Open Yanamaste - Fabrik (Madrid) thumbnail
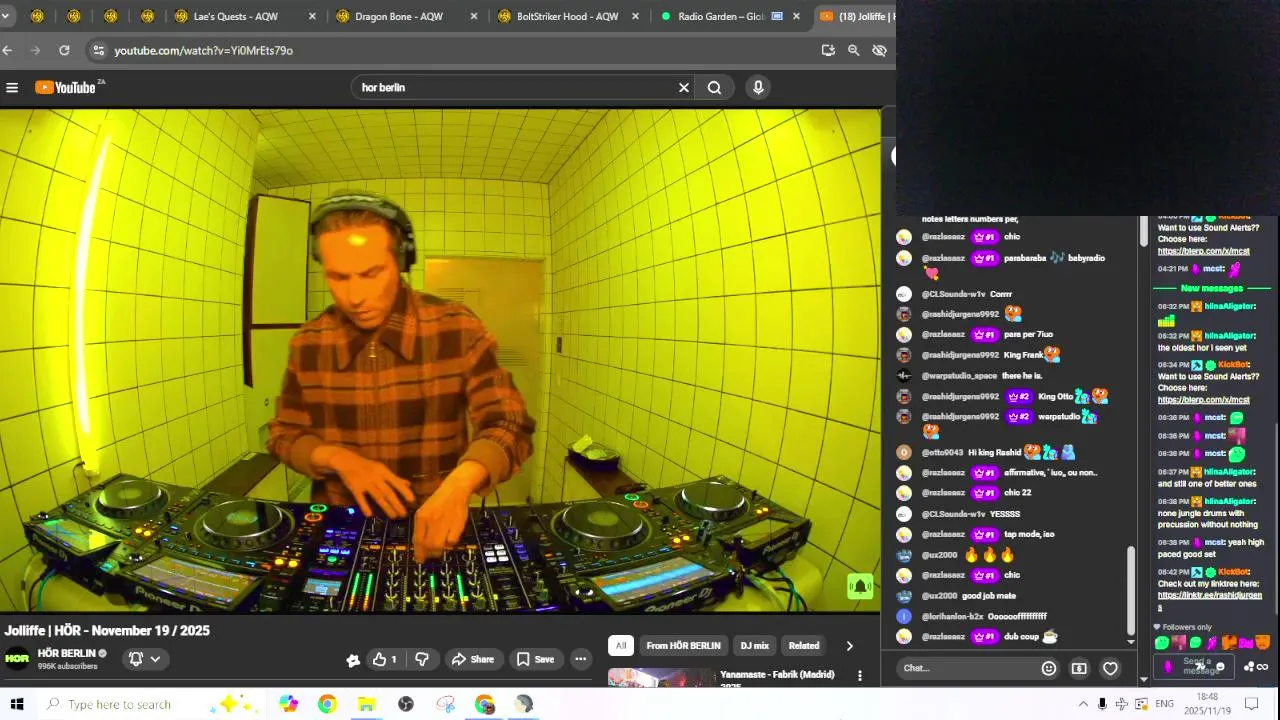 (x=660, y=678)
